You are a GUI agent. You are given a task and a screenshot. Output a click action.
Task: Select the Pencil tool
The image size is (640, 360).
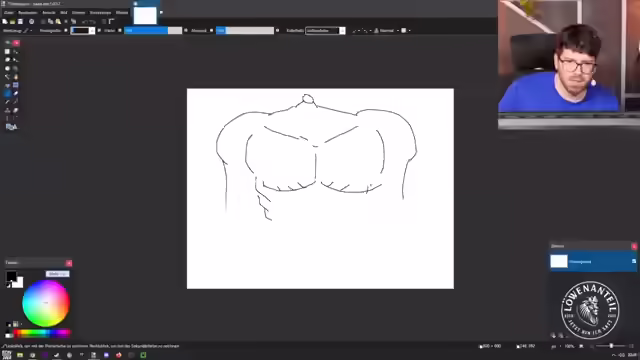coord(7,102)
